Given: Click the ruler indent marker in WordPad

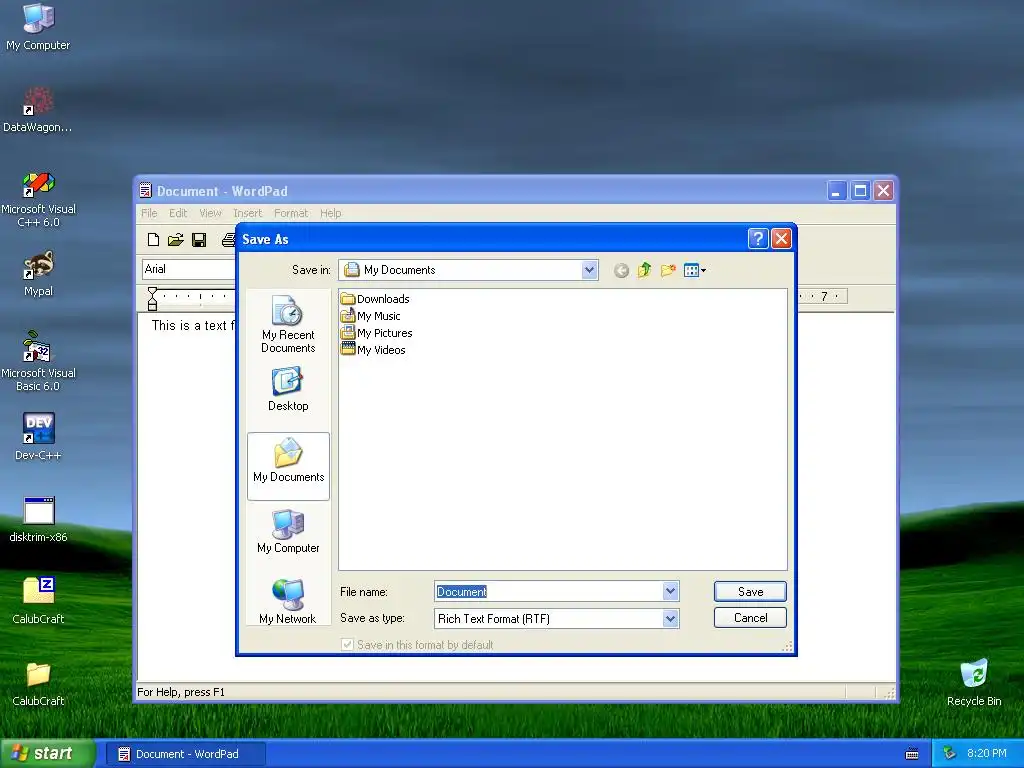Looking at the screenshot, I should [152, 298].
